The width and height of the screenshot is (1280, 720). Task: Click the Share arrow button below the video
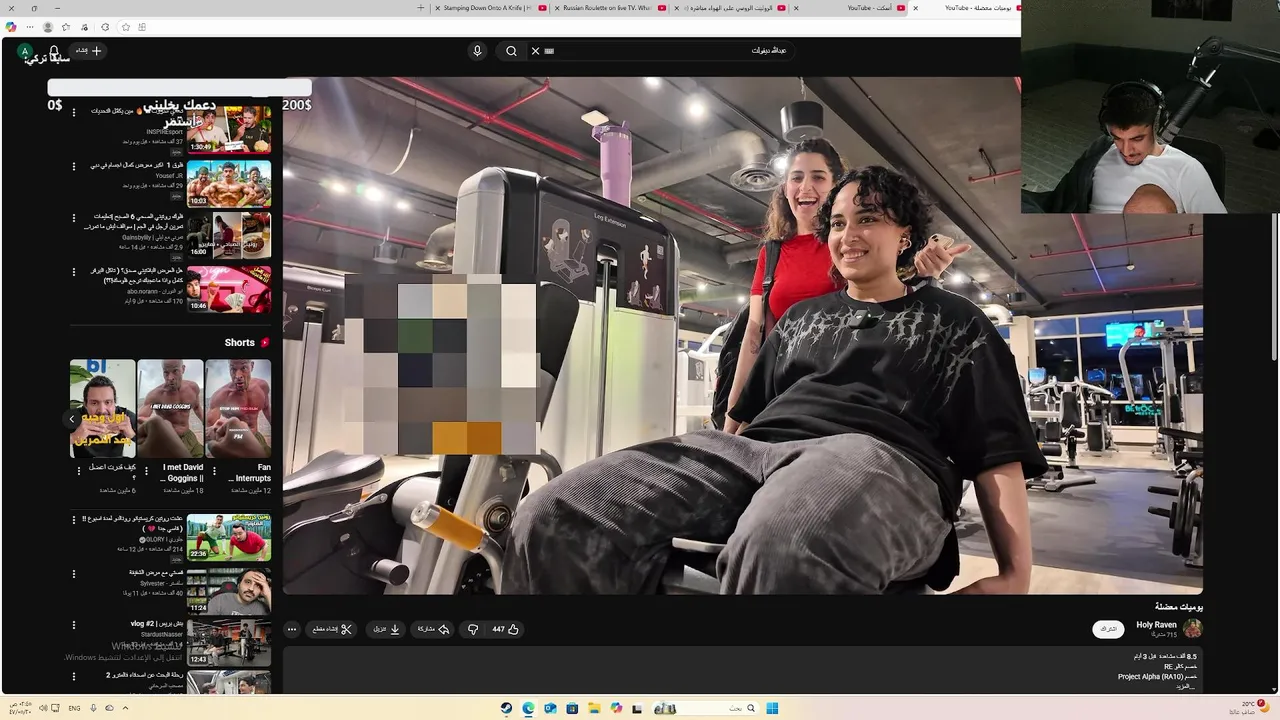(434, 629)
